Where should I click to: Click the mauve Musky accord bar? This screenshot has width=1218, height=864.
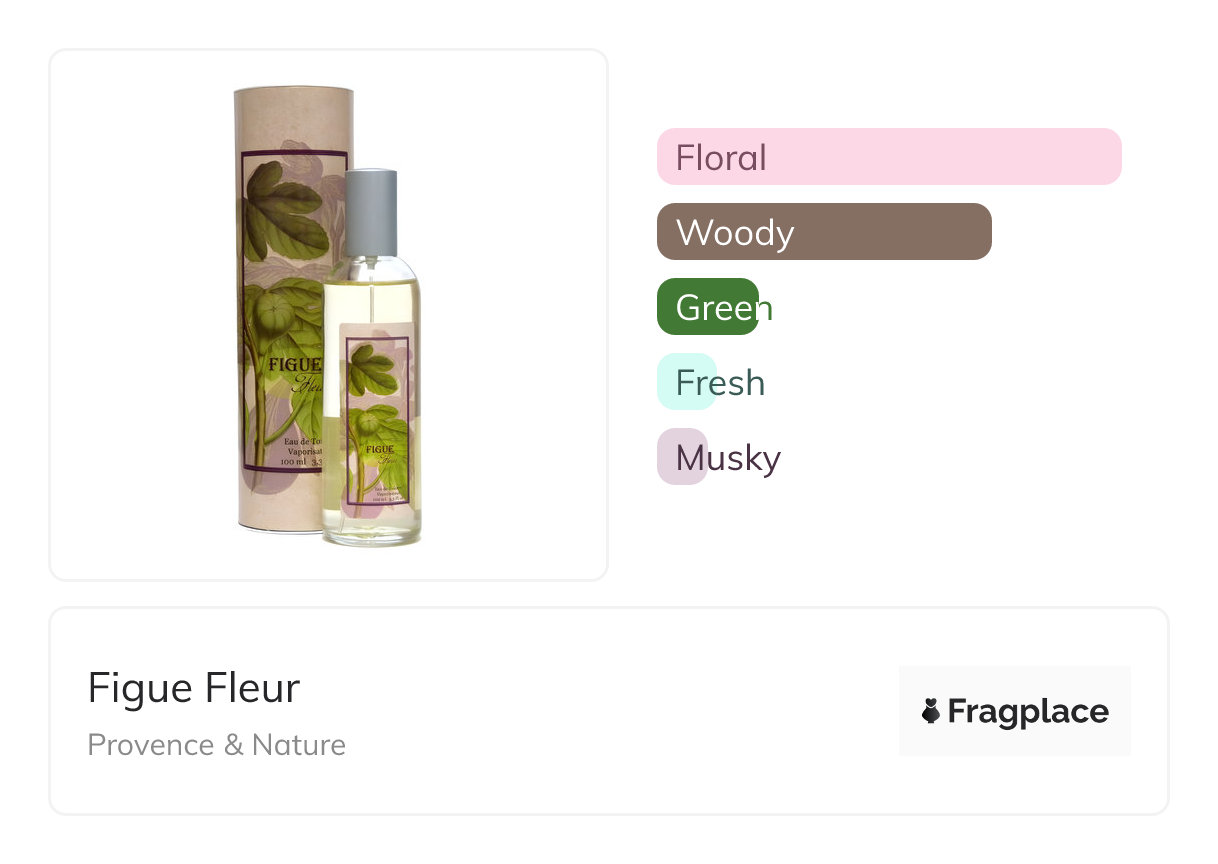click(682, 457)
